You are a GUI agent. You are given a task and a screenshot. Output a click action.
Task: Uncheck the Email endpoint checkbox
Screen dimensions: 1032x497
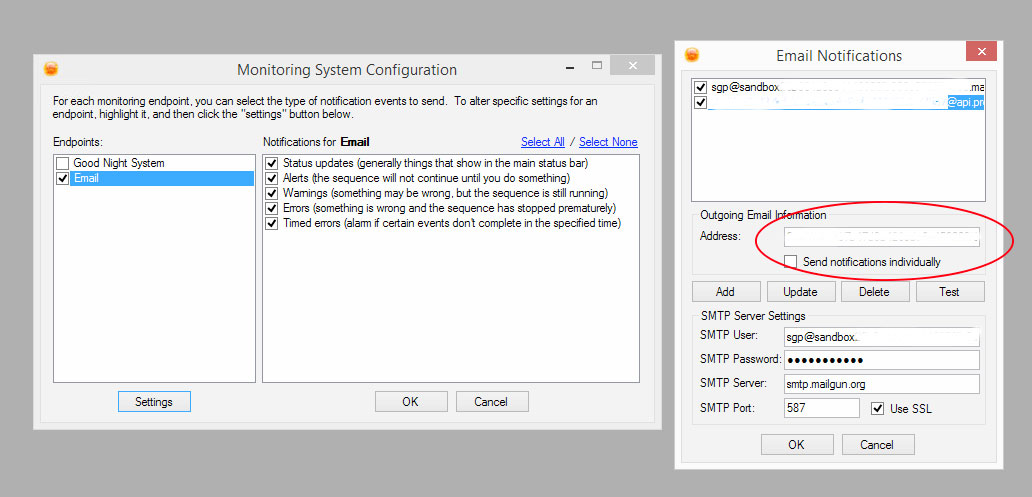pos(63,178)
